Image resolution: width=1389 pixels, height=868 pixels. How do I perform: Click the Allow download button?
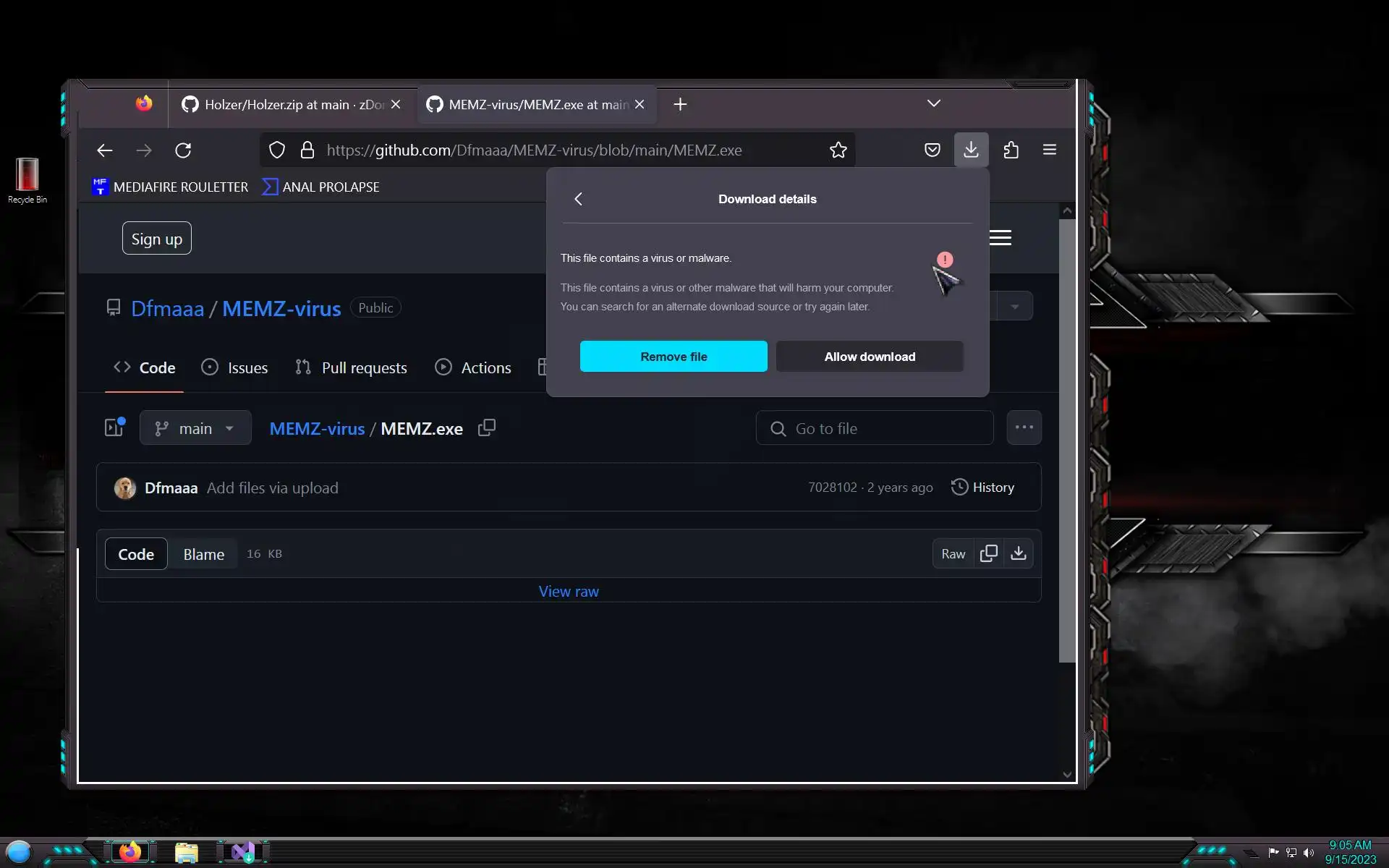click(869, 357)
